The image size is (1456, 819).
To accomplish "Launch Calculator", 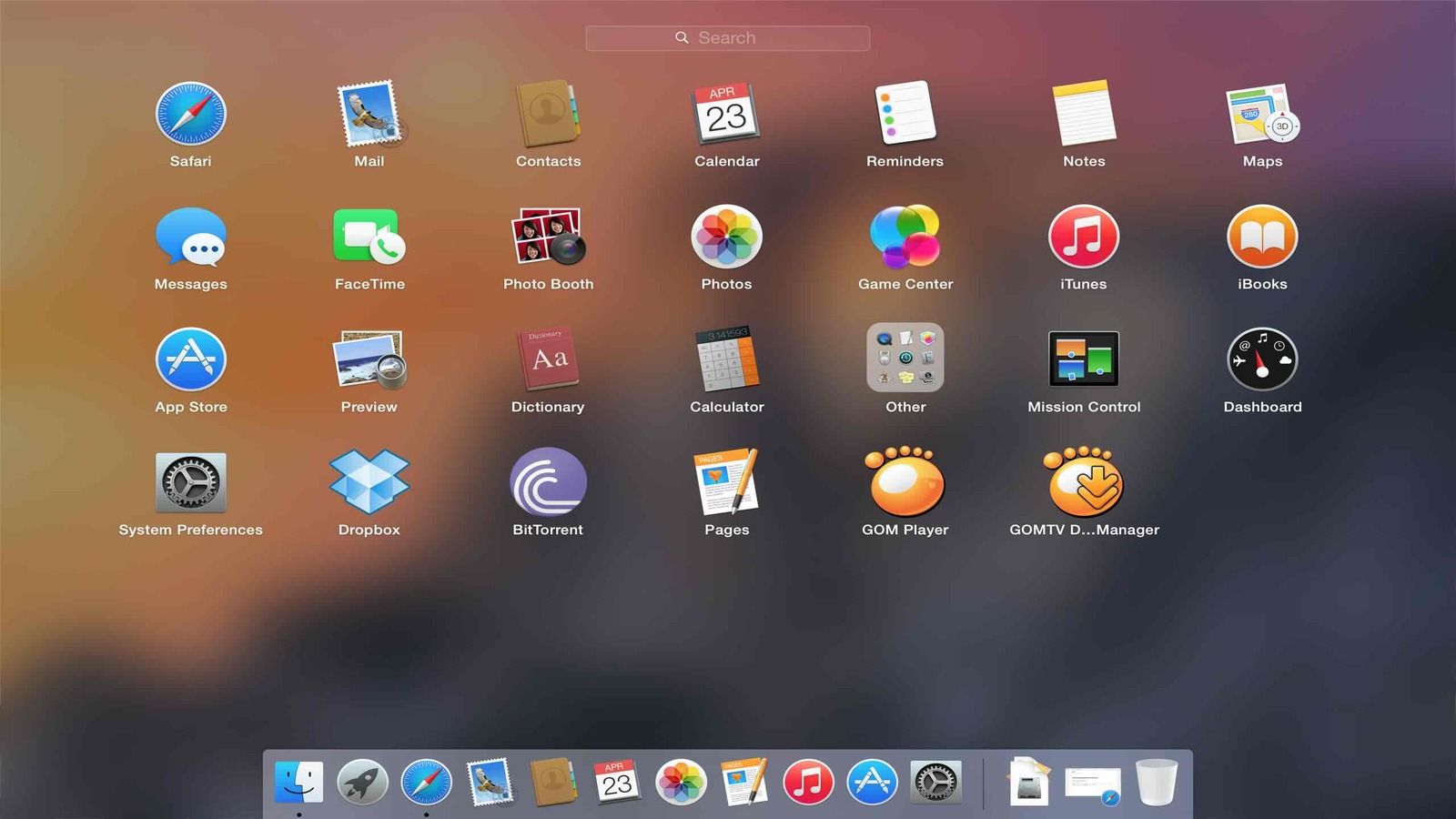I will 726,359.
